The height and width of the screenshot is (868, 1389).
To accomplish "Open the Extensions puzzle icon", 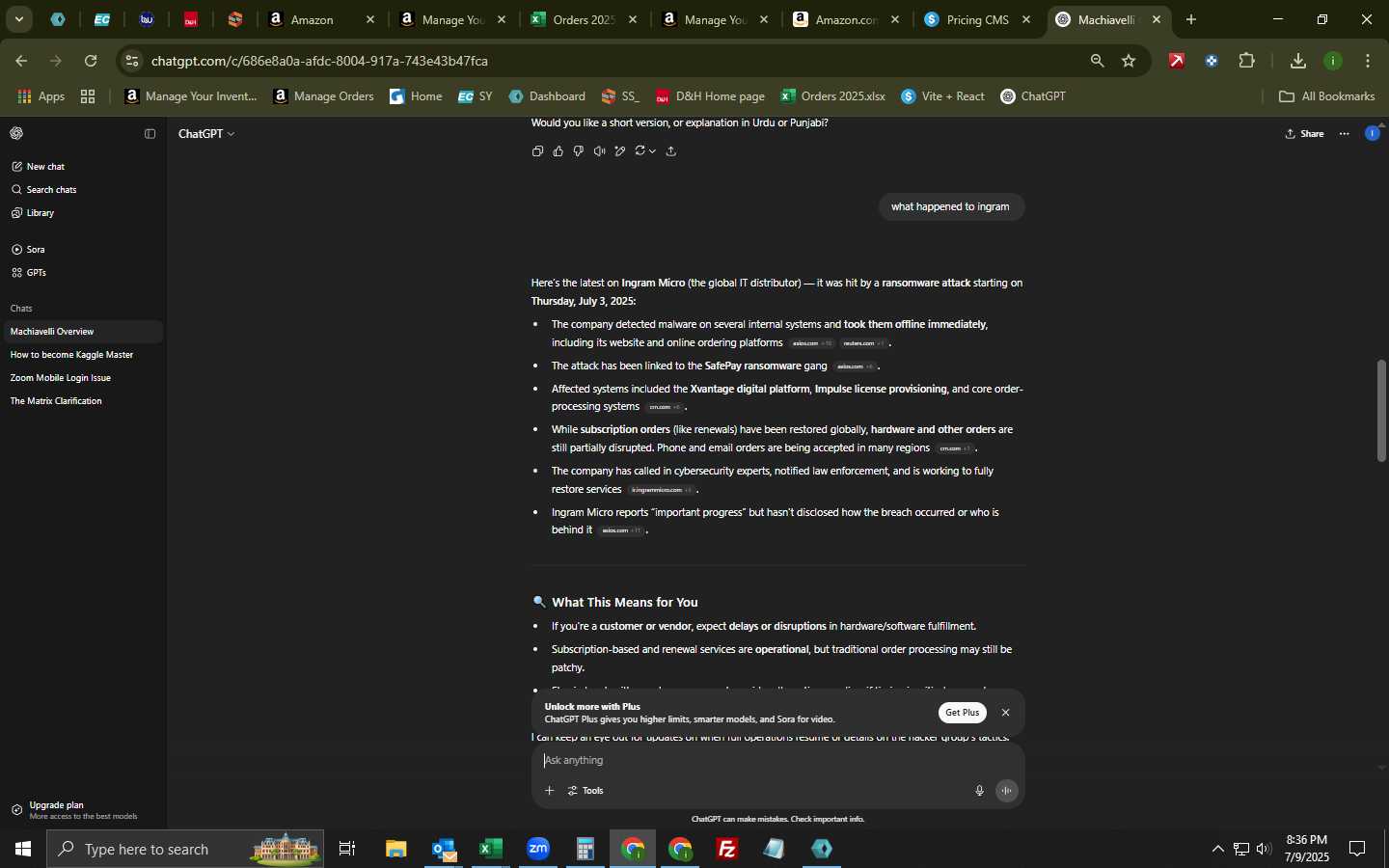I will click(x=1247, y=61).
